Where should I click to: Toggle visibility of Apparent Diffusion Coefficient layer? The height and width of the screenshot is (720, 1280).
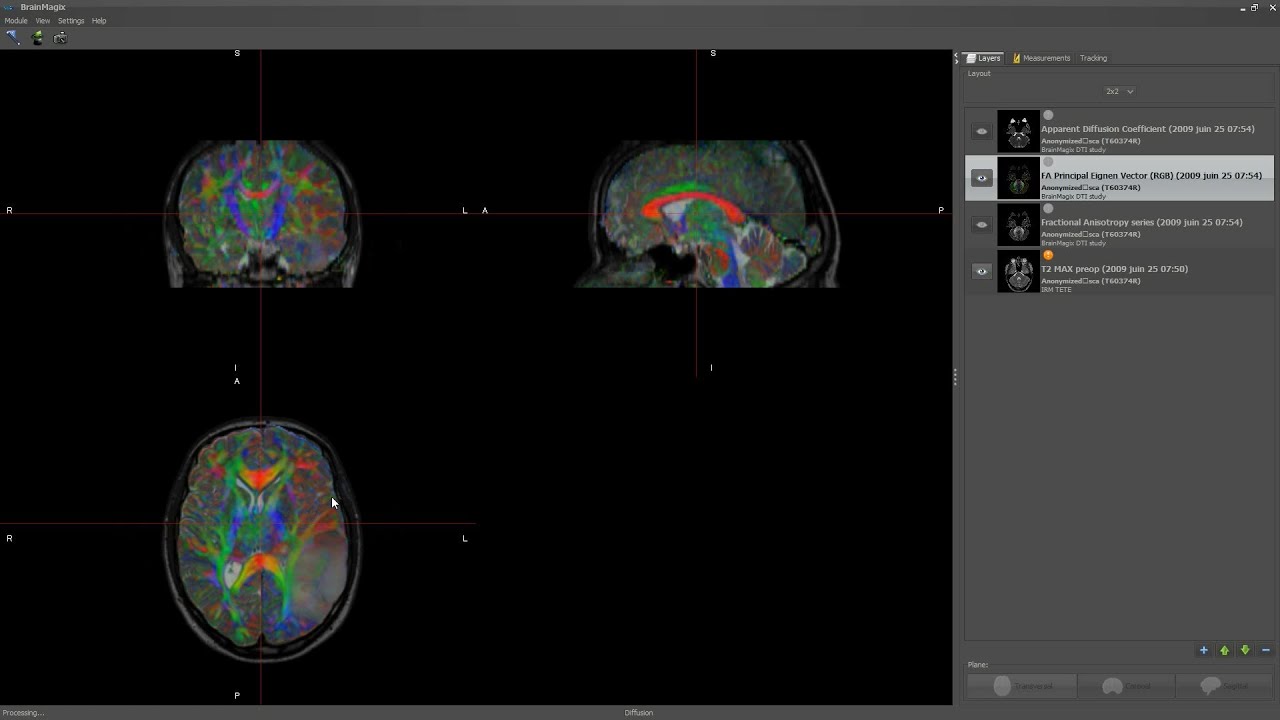981,131
